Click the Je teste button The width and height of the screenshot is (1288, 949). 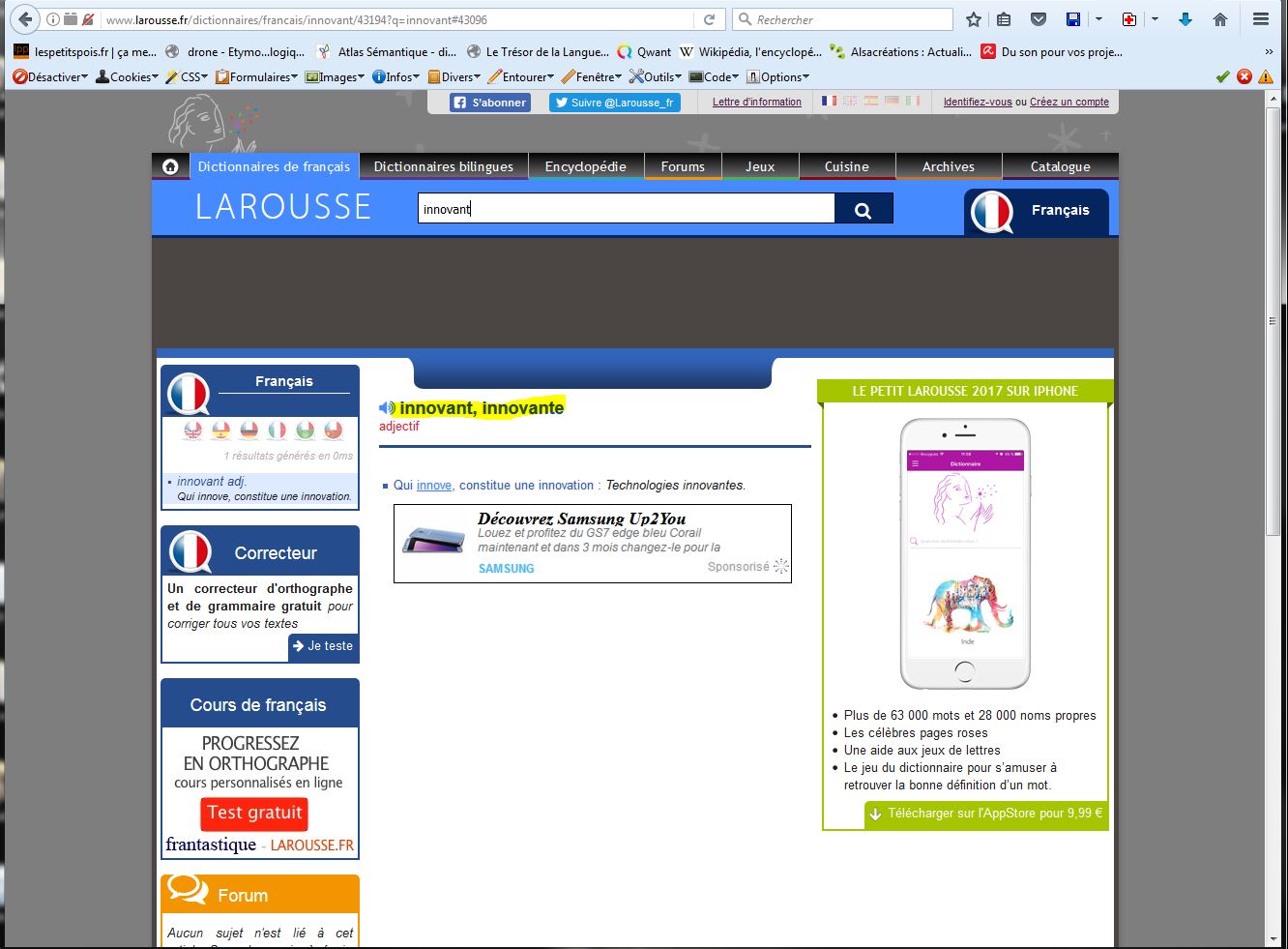click(x=323, y=646)
